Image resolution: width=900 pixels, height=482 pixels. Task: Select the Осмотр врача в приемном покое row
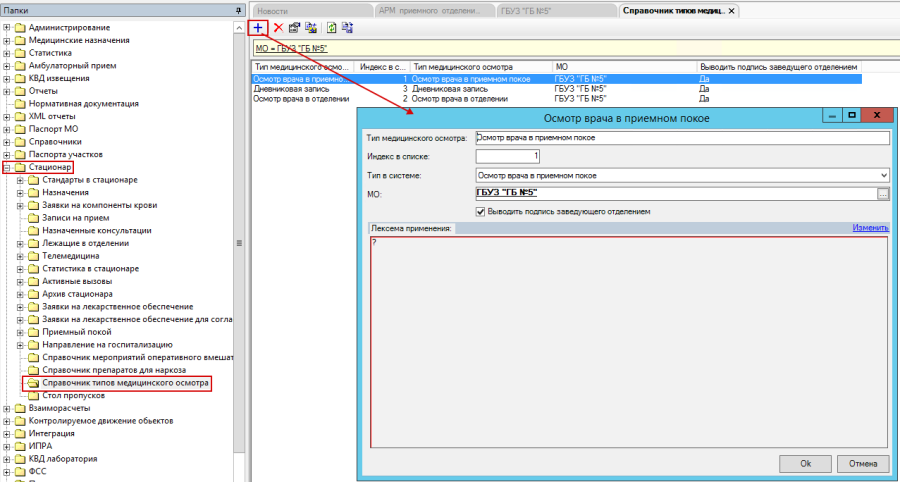click(556, 79)
